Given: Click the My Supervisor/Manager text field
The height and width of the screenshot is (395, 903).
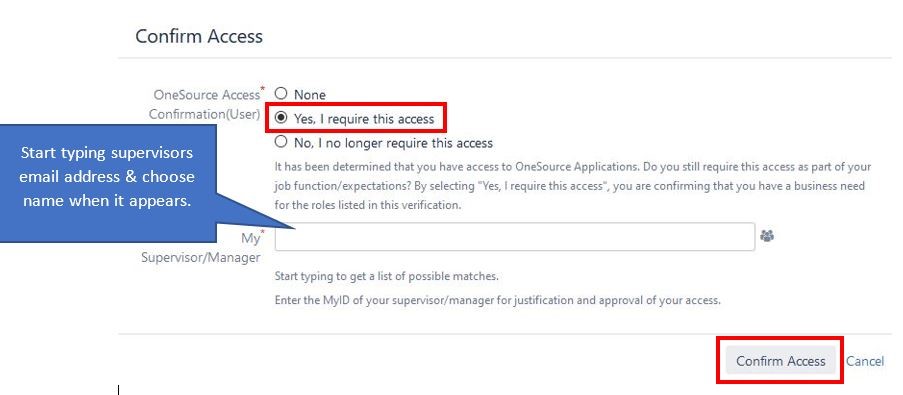Looking at the screenshot, I should pyautogui.click(x=514, y=237).
